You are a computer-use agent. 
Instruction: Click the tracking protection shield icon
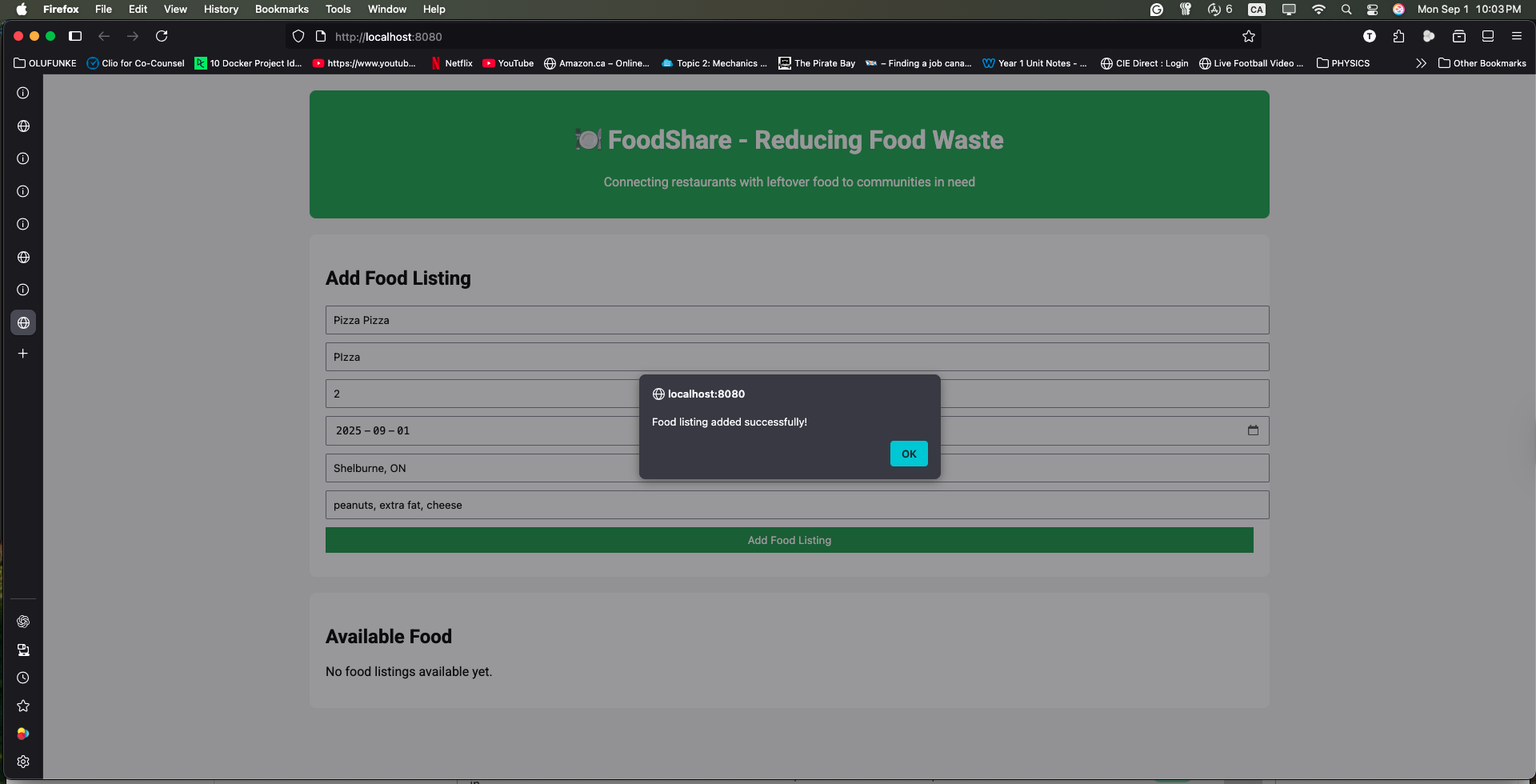pyautogui.click(x=298, y=37)
